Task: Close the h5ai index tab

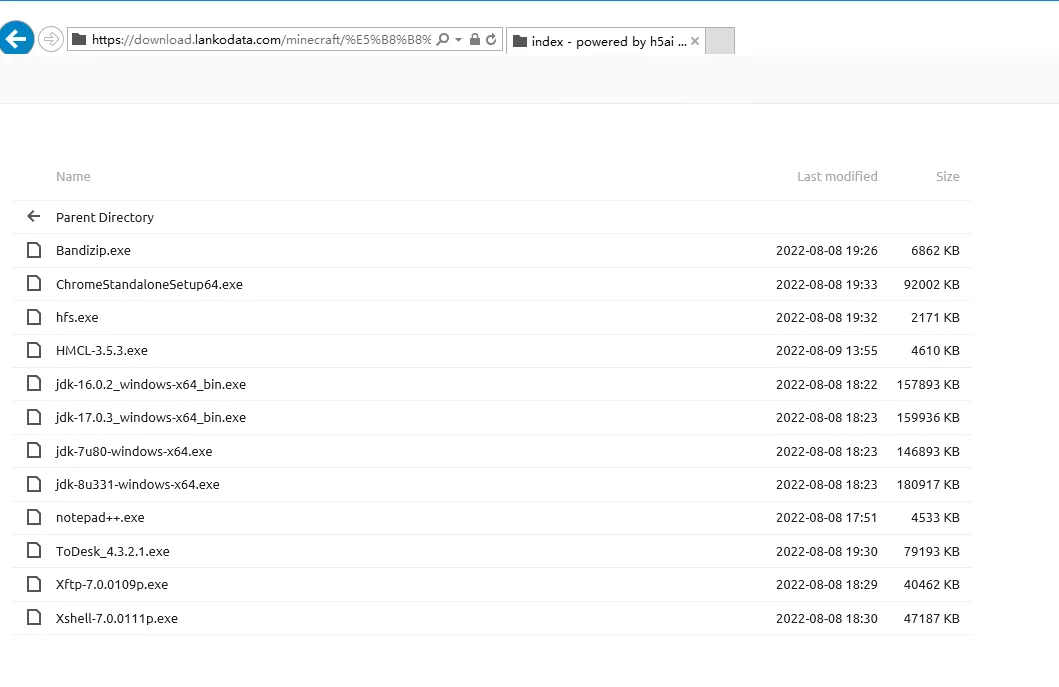Action: coord(695,41)
